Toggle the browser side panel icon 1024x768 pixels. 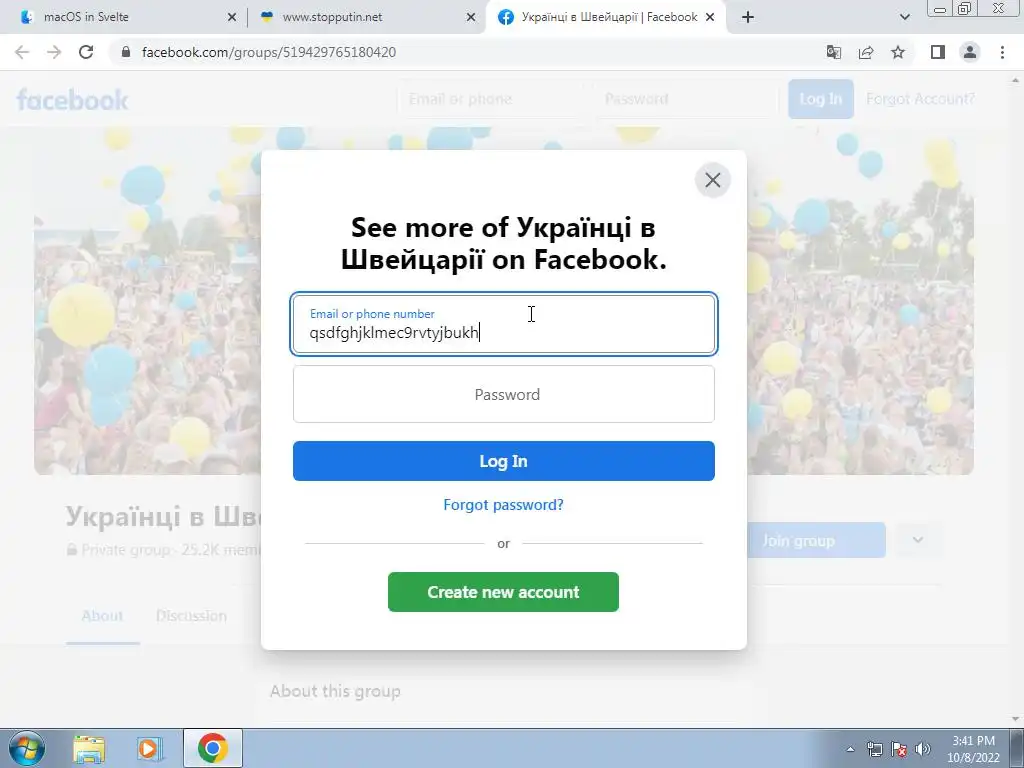pos(938,52)
